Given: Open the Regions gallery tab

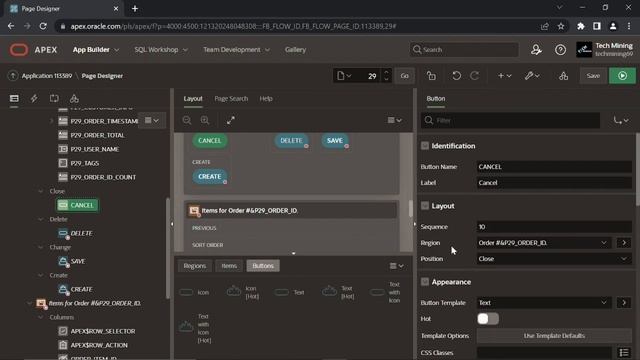Looking at the screenshot, I should click(x=195, y=266).
